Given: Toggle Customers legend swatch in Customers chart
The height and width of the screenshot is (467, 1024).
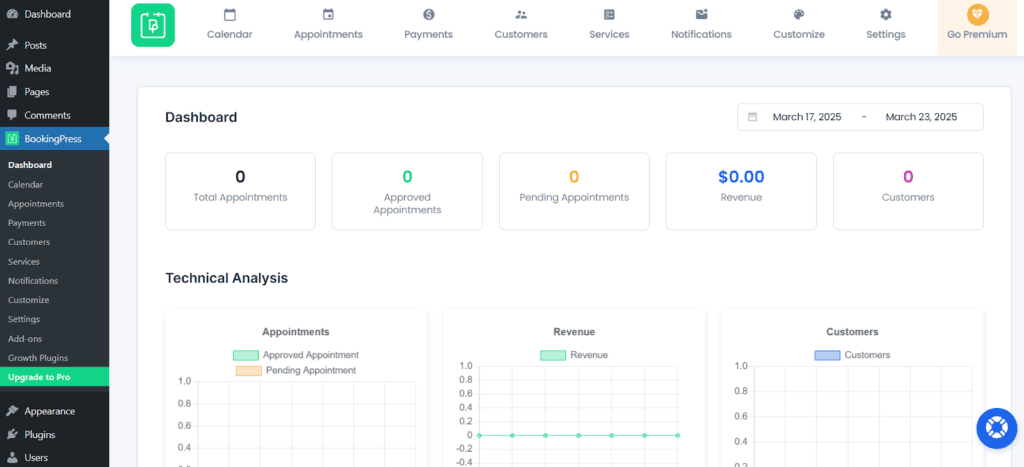Looking at the screenshot, I should pos(827,355).
